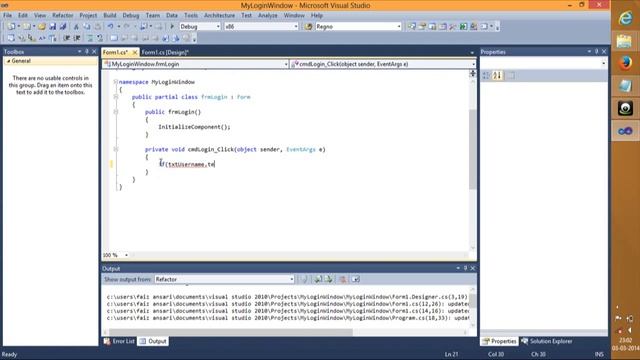This screenshot has width=640, height=360.
Task: Open the Properties object selector dropdown
Action: pyautogui.click(x=603, y=63)
